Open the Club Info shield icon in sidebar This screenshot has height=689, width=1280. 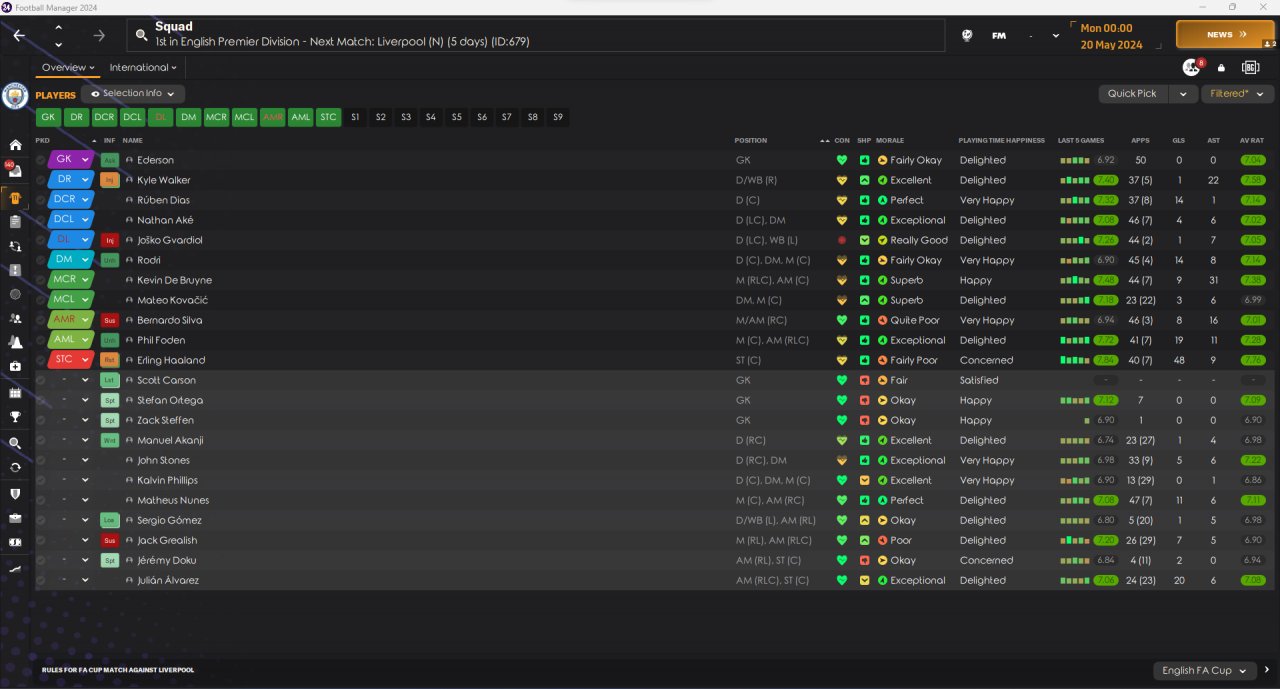pos(15,493)
